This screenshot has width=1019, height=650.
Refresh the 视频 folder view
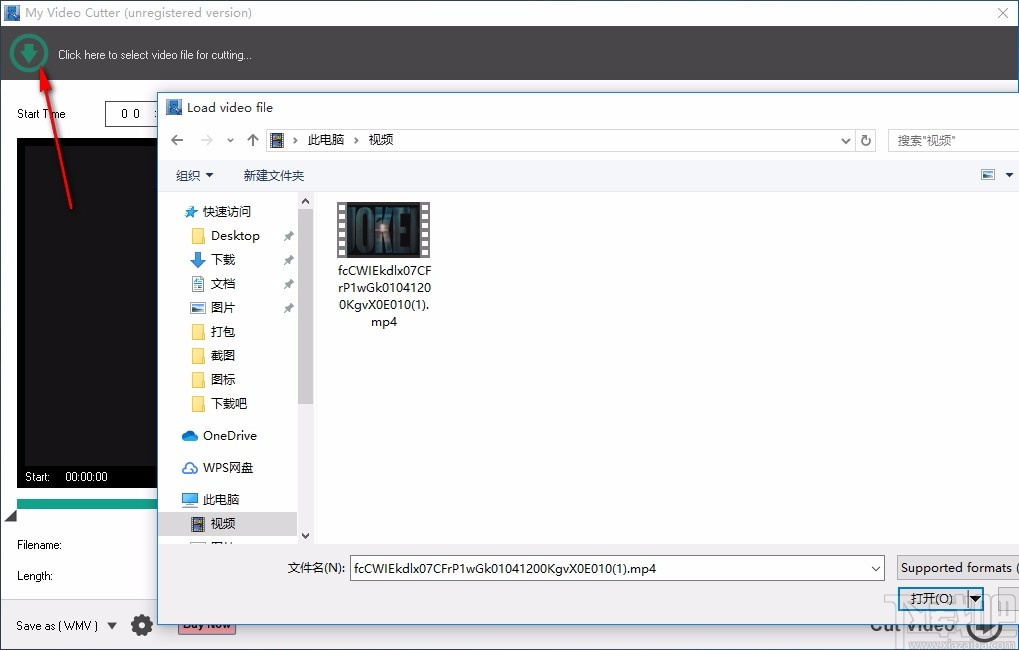pyautogui.click(x=866, y=140)
